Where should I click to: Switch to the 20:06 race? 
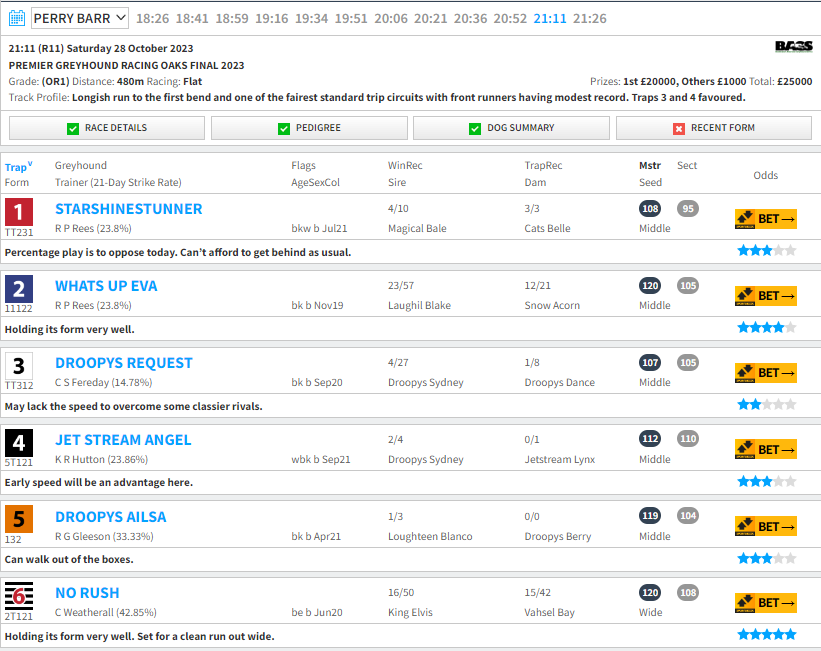(391, 19)
